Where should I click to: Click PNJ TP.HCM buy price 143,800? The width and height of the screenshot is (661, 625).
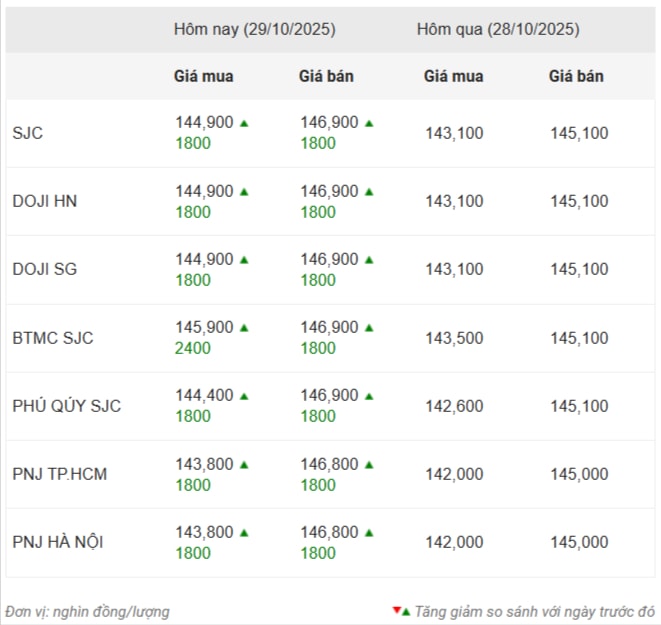click(204, 464)
